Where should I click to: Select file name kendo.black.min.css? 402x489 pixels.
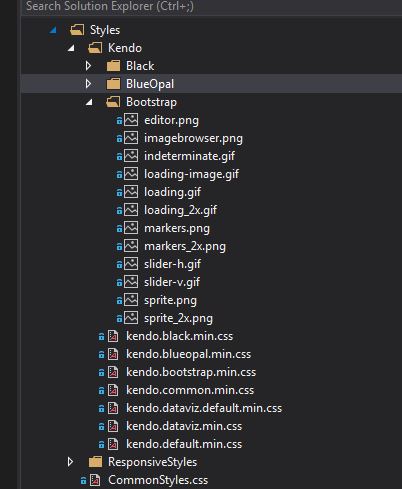coord(180,336)
